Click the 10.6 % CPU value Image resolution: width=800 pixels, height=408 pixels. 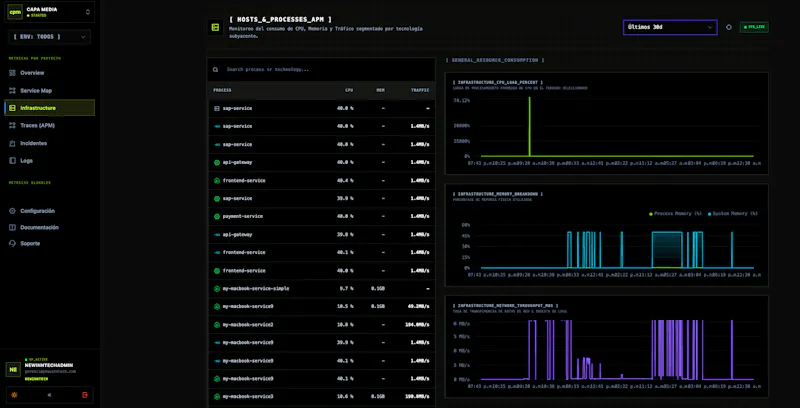(345, 397)
